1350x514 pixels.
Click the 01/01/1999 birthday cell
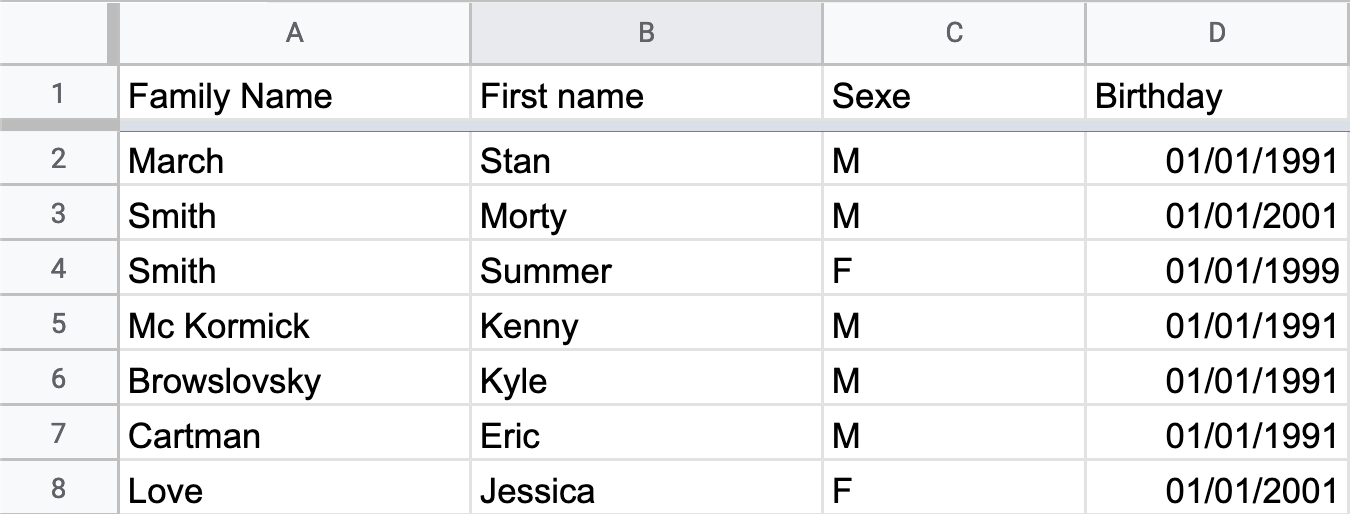point(1217,270)
